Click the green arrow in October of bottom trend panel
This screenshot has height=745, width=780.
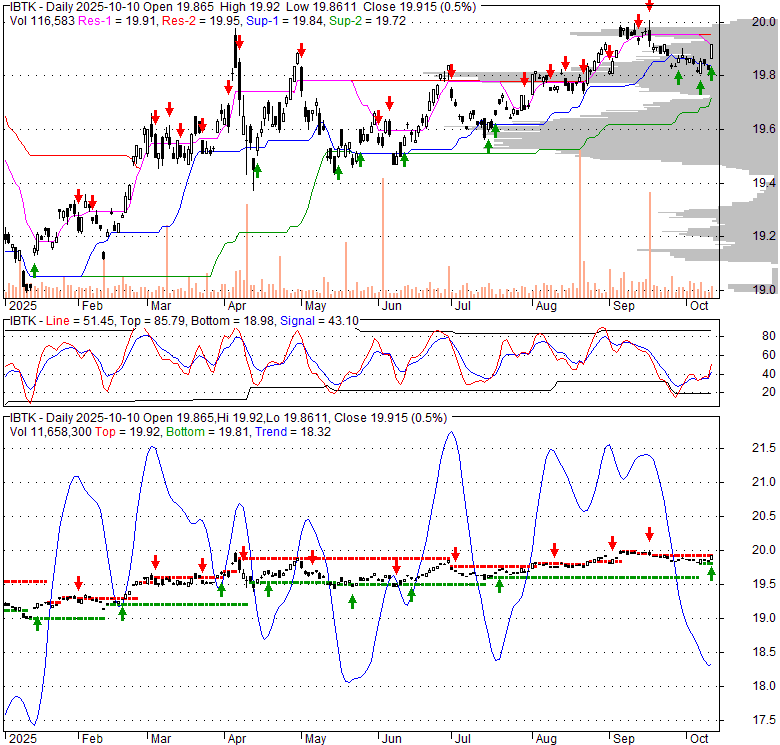coord(711,573)
